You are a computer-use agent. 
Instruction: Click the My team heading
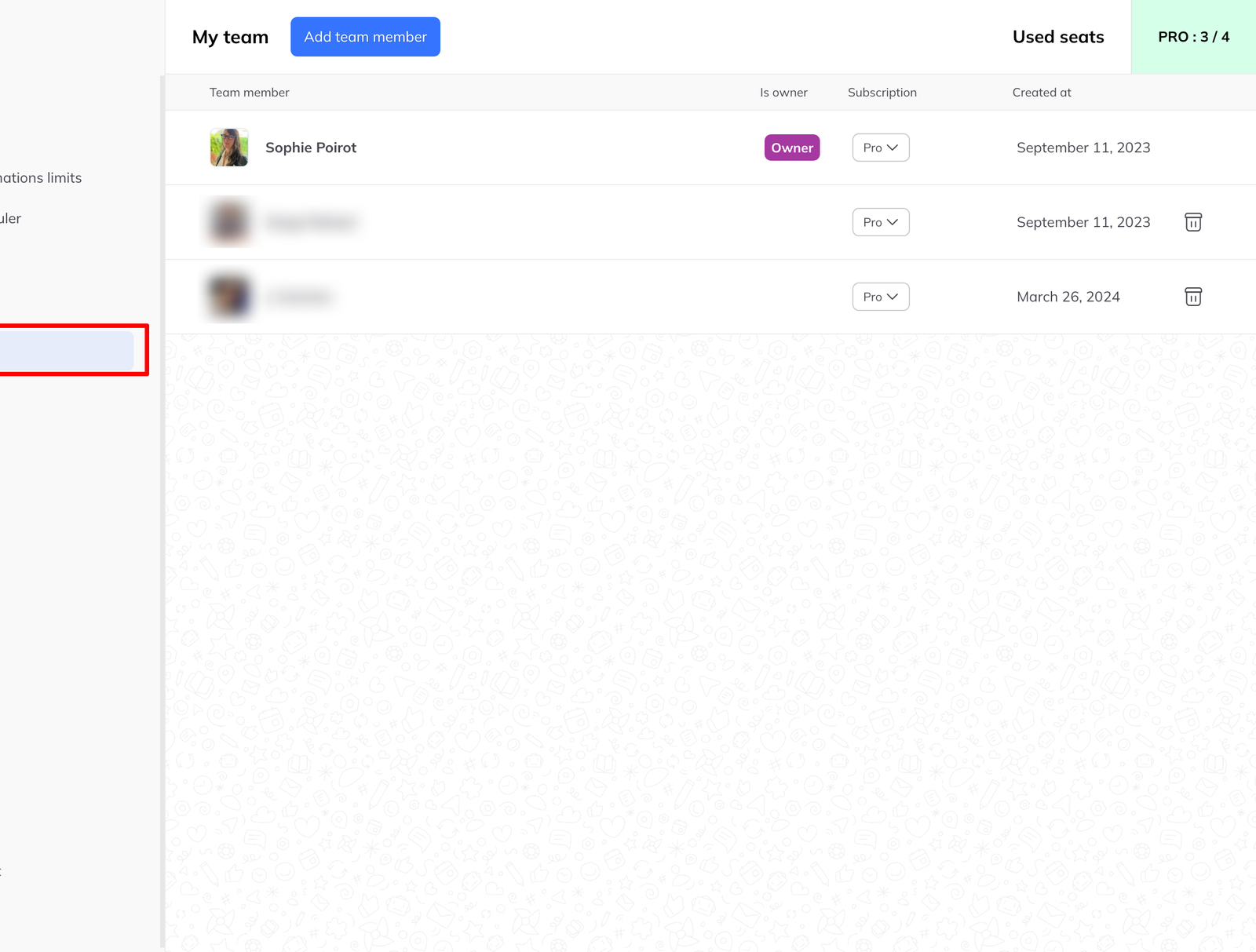point(230,37)
